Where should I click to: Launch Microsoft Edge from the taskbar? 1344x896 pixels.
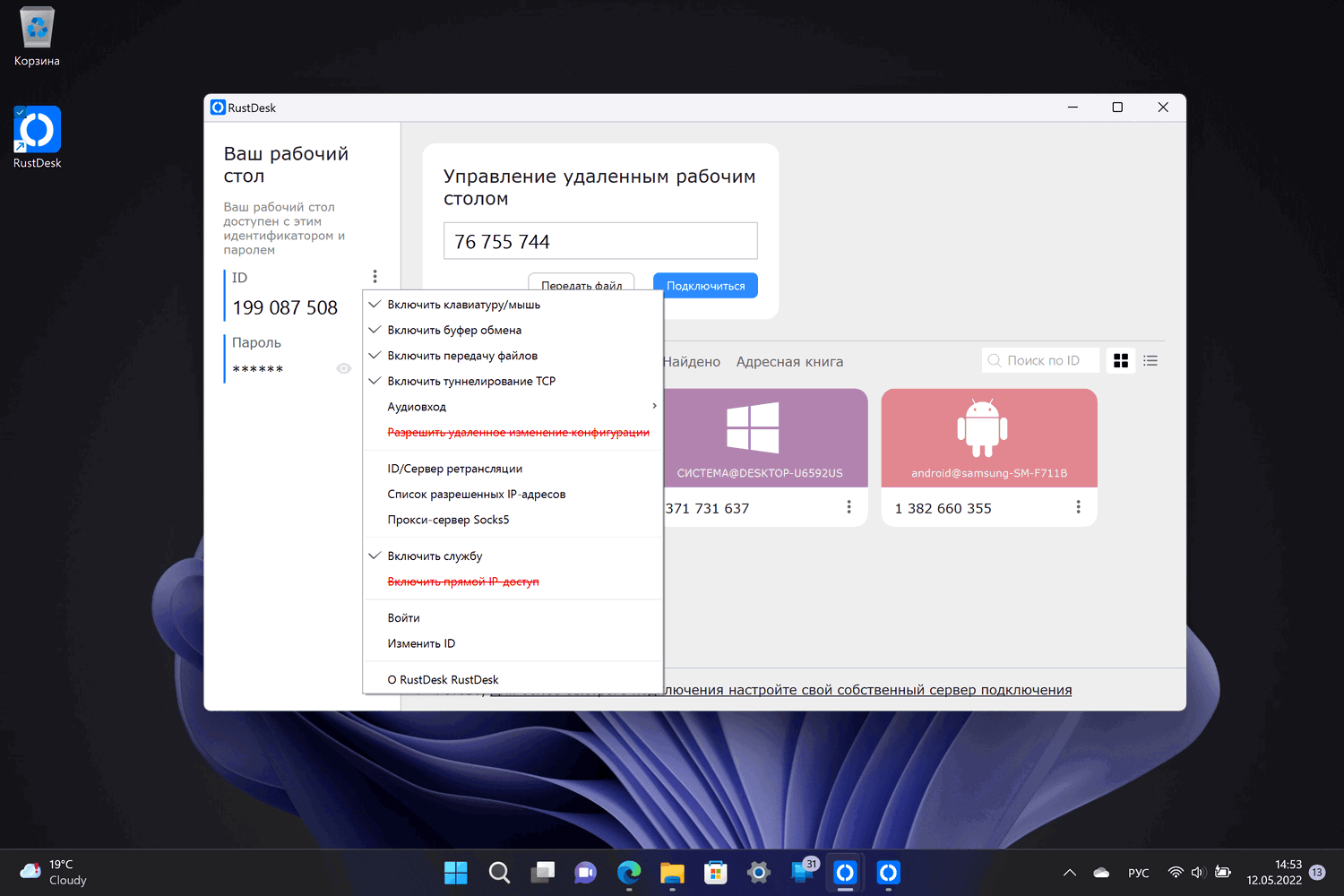[x=629, y=873]
